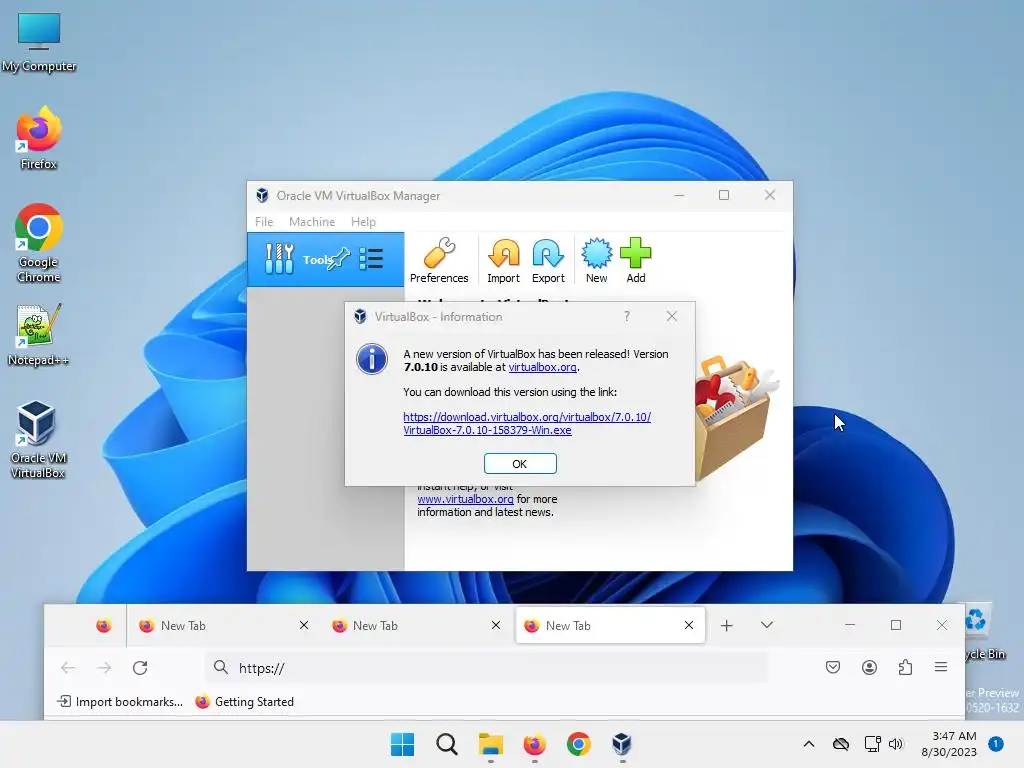
Task: Click the My Computer desktop icon
Action: coord(39,42)
